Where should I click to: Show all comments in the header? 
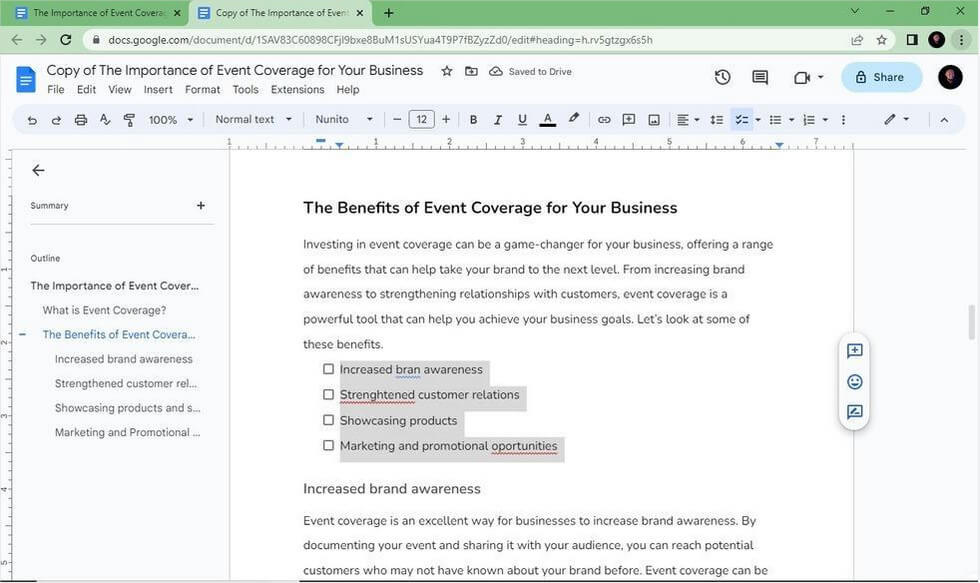coord(760,77)
